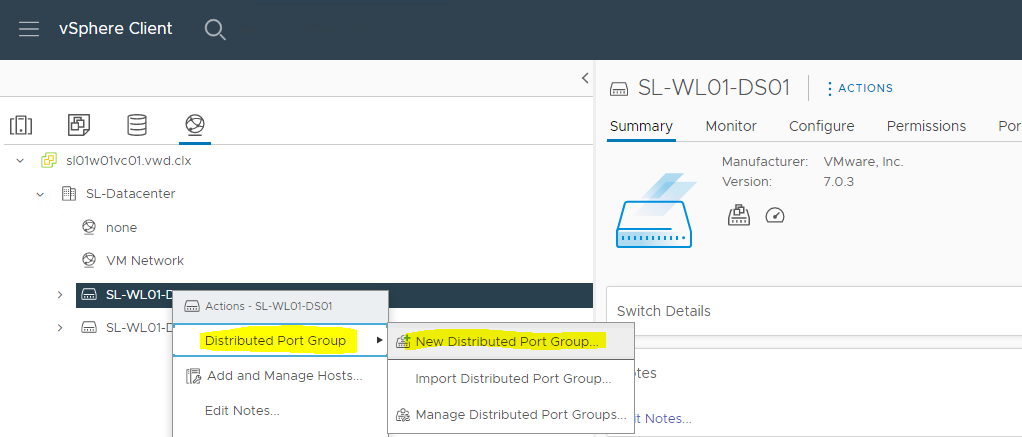Viewport: 1022px width, 437px height.
Task: Click the second SL-WL01 switch icon in tree
Action: [89, 327]
